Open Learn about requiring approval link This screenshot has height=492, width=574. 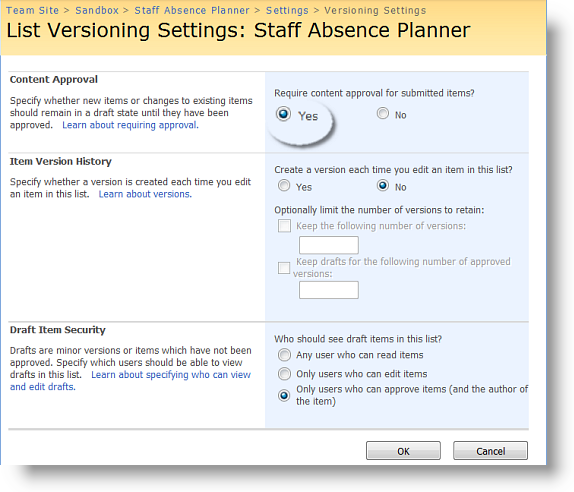tap(130, 125)
